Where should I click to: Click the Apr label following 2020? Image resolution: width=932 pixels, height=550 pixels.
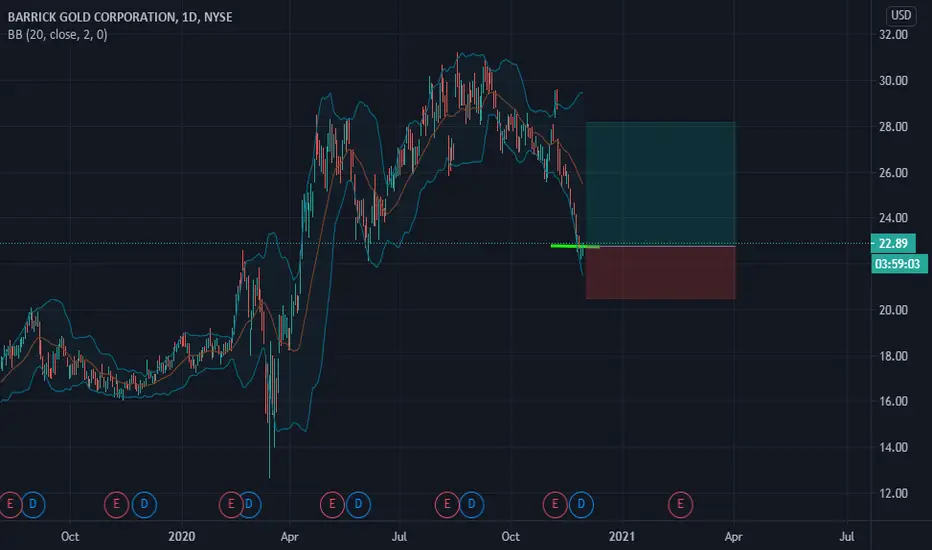(x=289, y=536)
